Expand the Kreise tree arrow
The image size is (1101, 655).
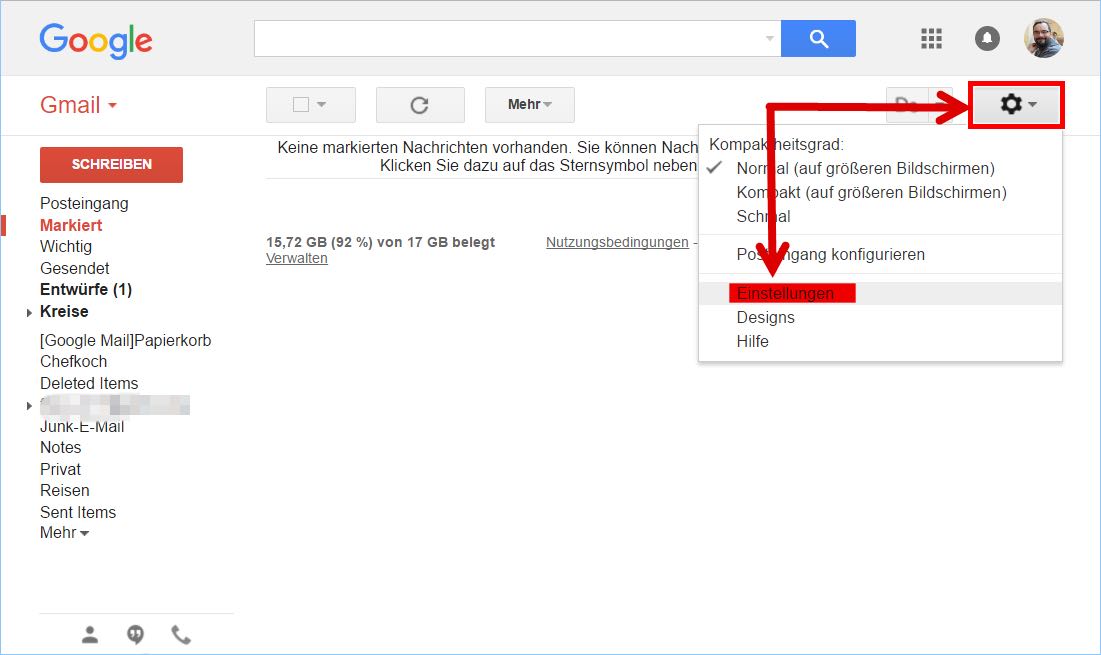point(29,312)
